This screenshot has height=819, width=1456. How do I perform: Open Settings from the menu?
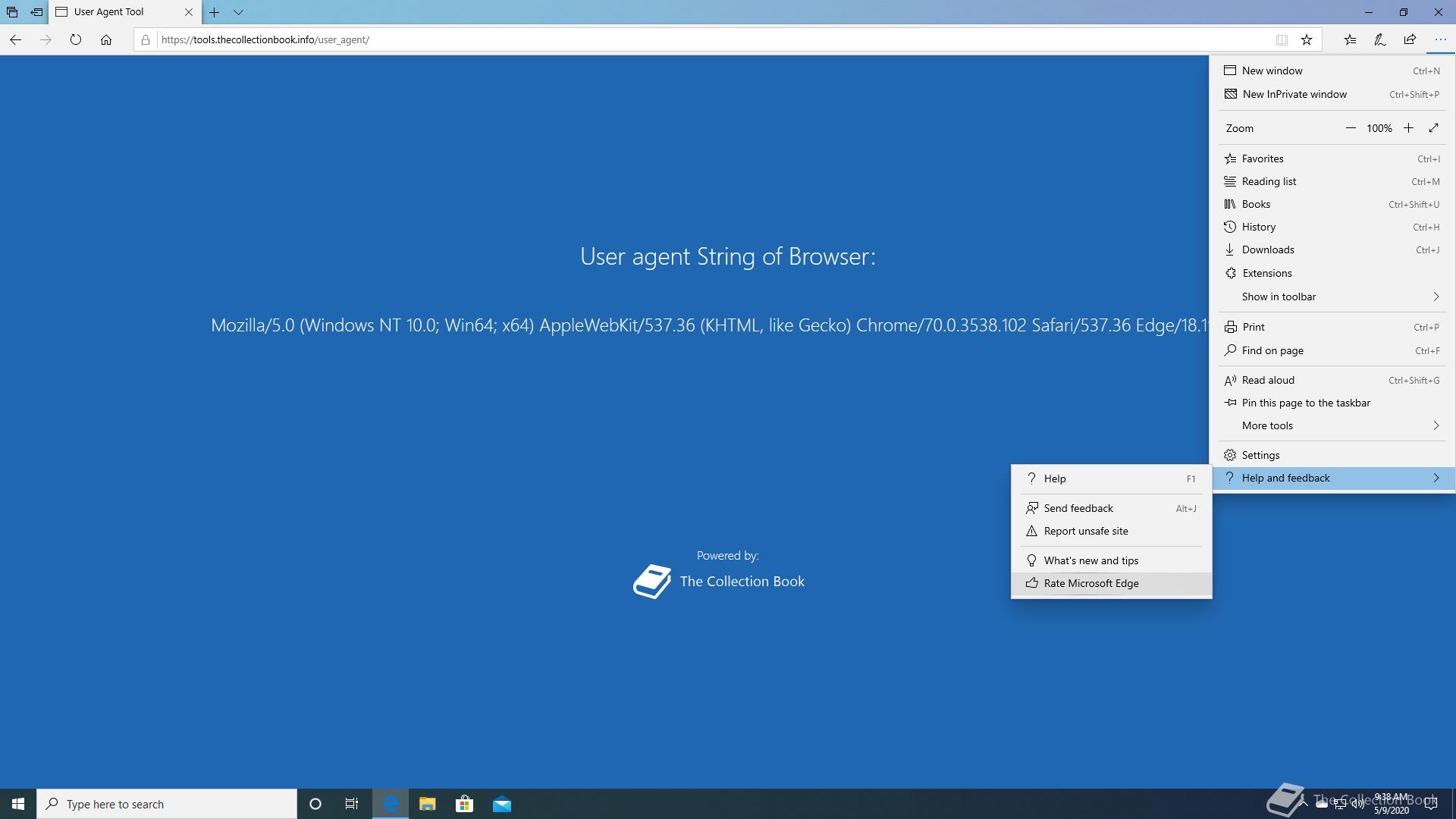1260,455
